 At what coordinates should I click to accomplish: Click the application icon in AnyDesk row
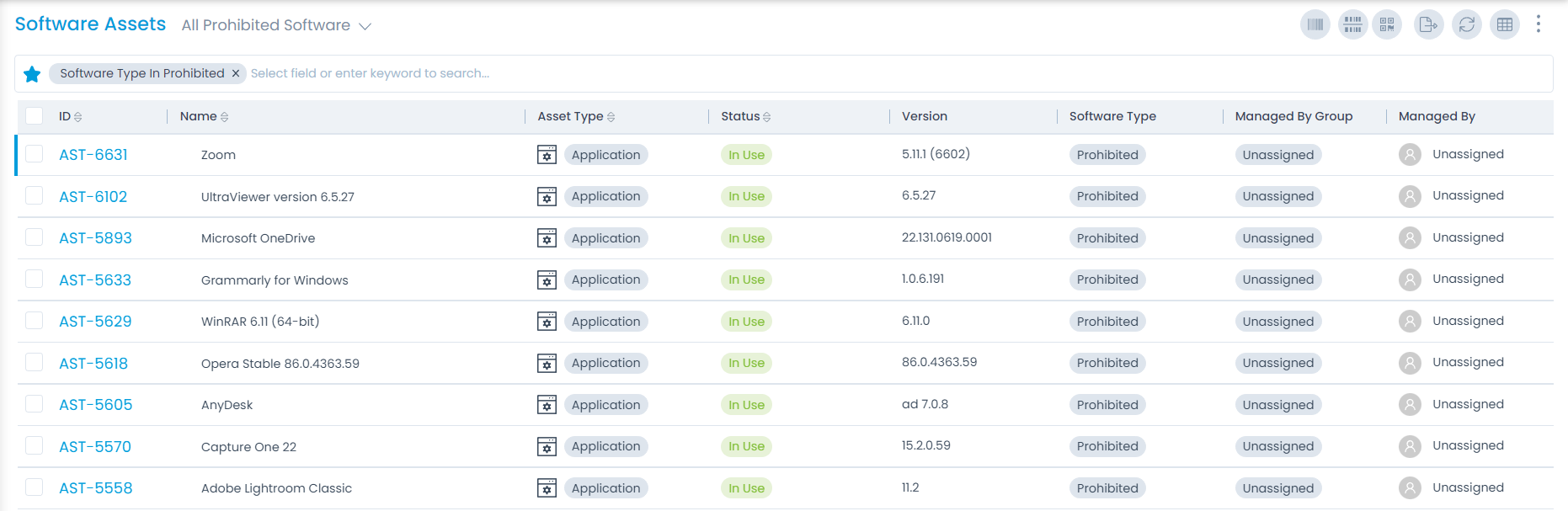click(547, 405)
